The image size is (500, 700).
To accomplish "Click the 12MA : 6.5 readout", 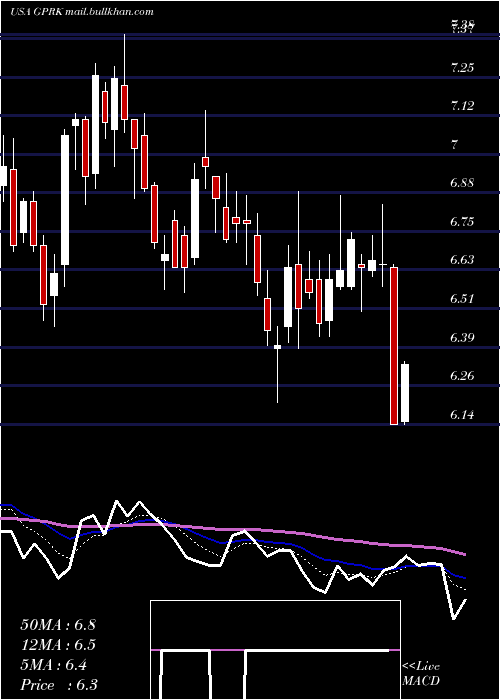I will 58,645.
